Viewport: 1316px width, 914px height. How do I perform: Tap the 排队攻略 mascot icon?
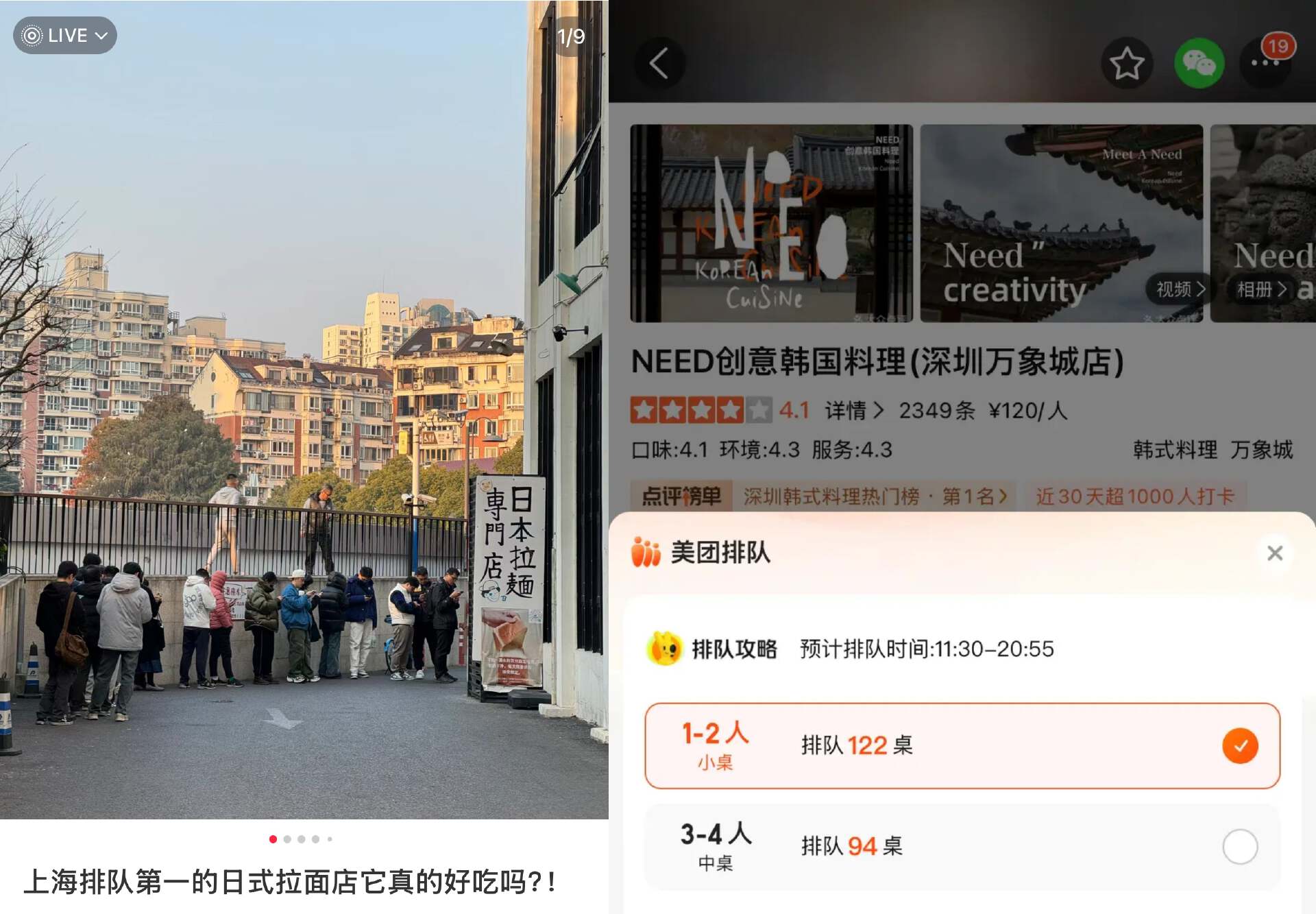[664, 649]
